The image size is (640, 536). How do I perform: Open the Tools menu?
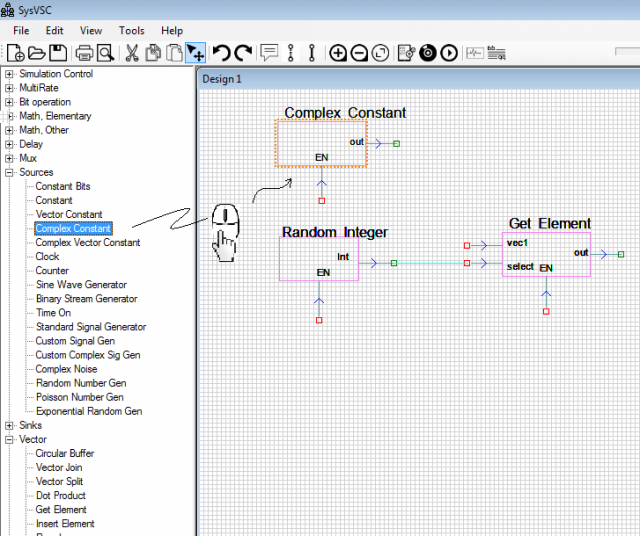[131, 31]
